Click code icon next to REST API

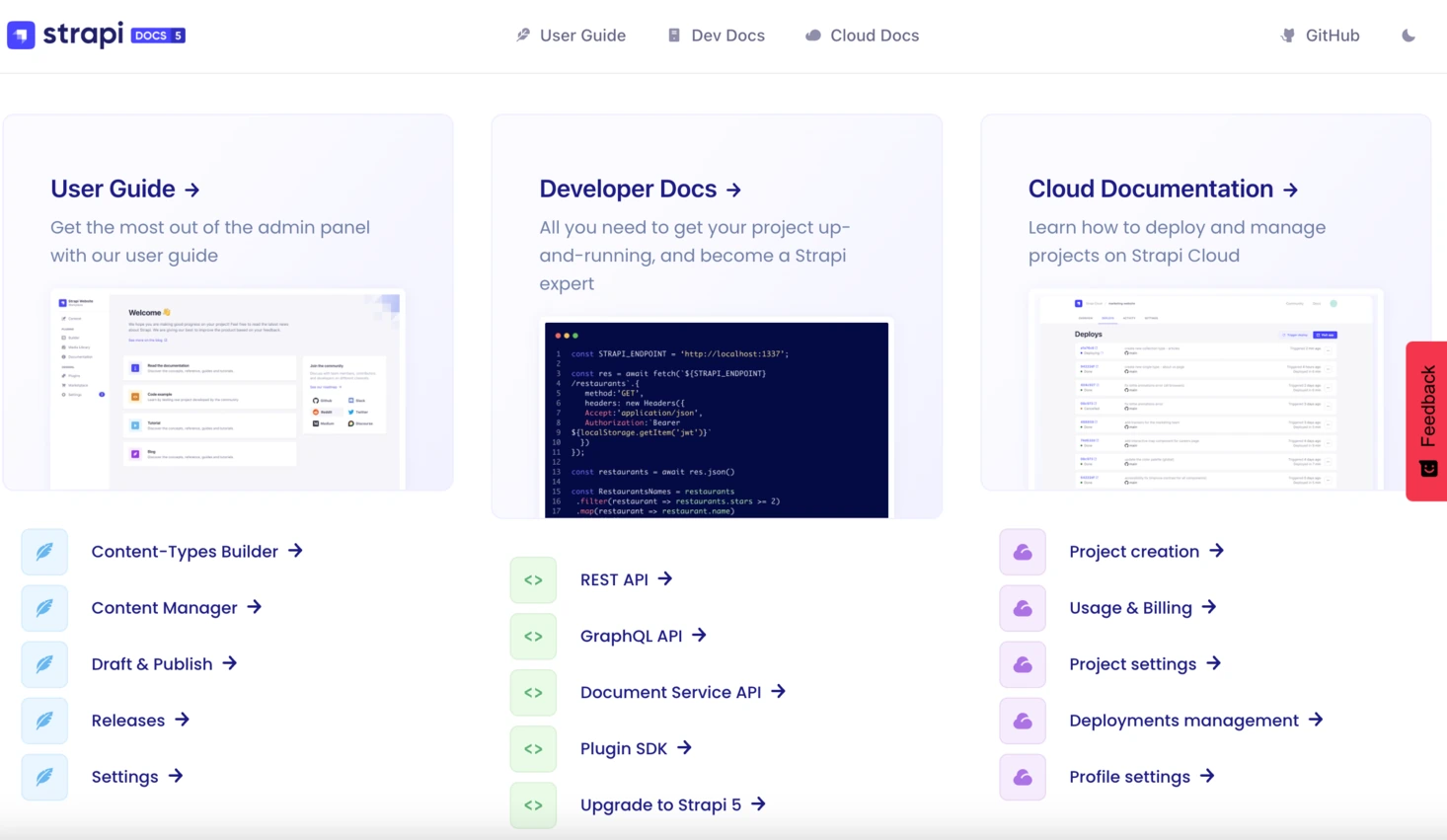(533, 580)
